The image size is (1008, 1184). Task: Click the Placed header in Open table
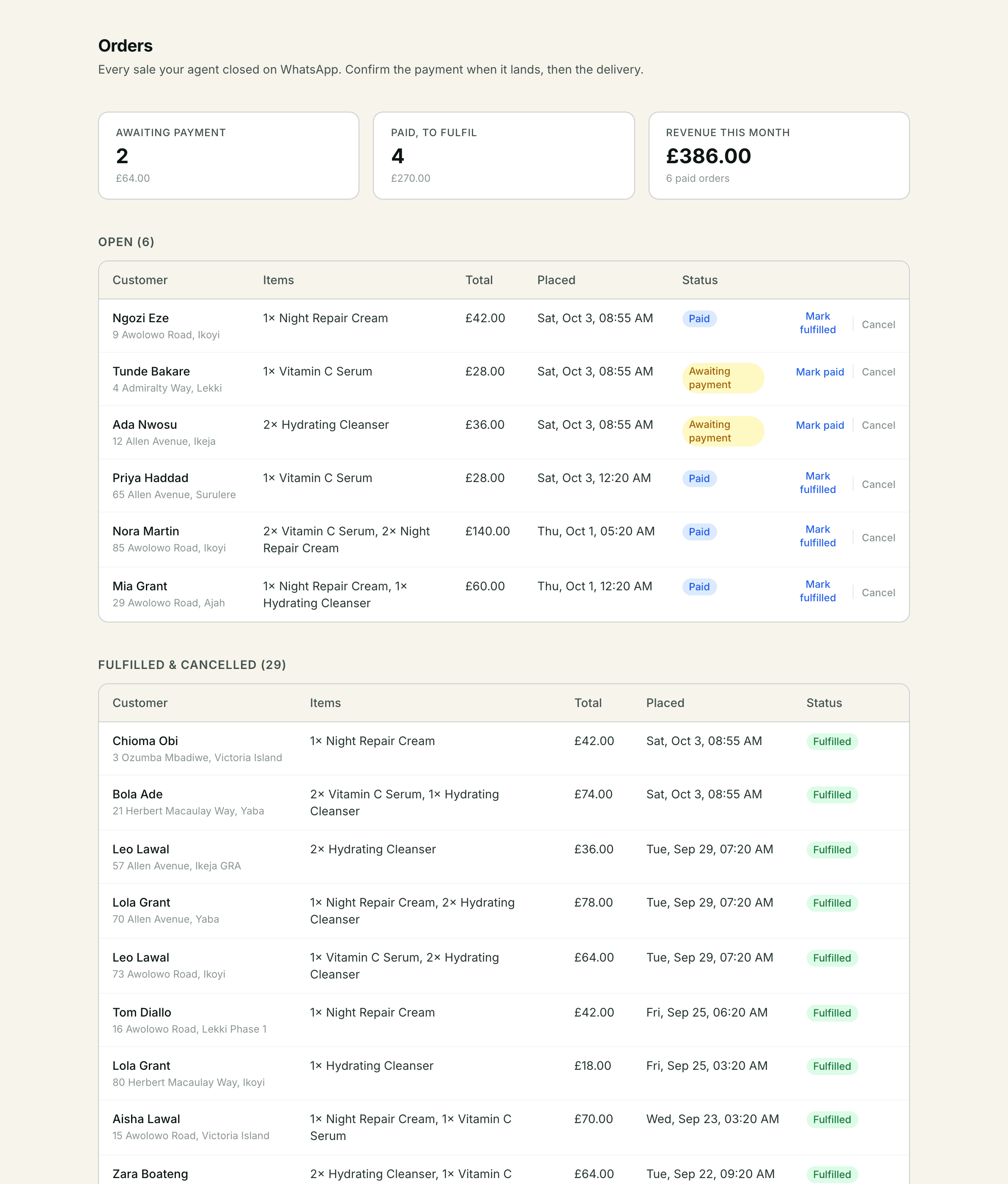pos(556,280)
